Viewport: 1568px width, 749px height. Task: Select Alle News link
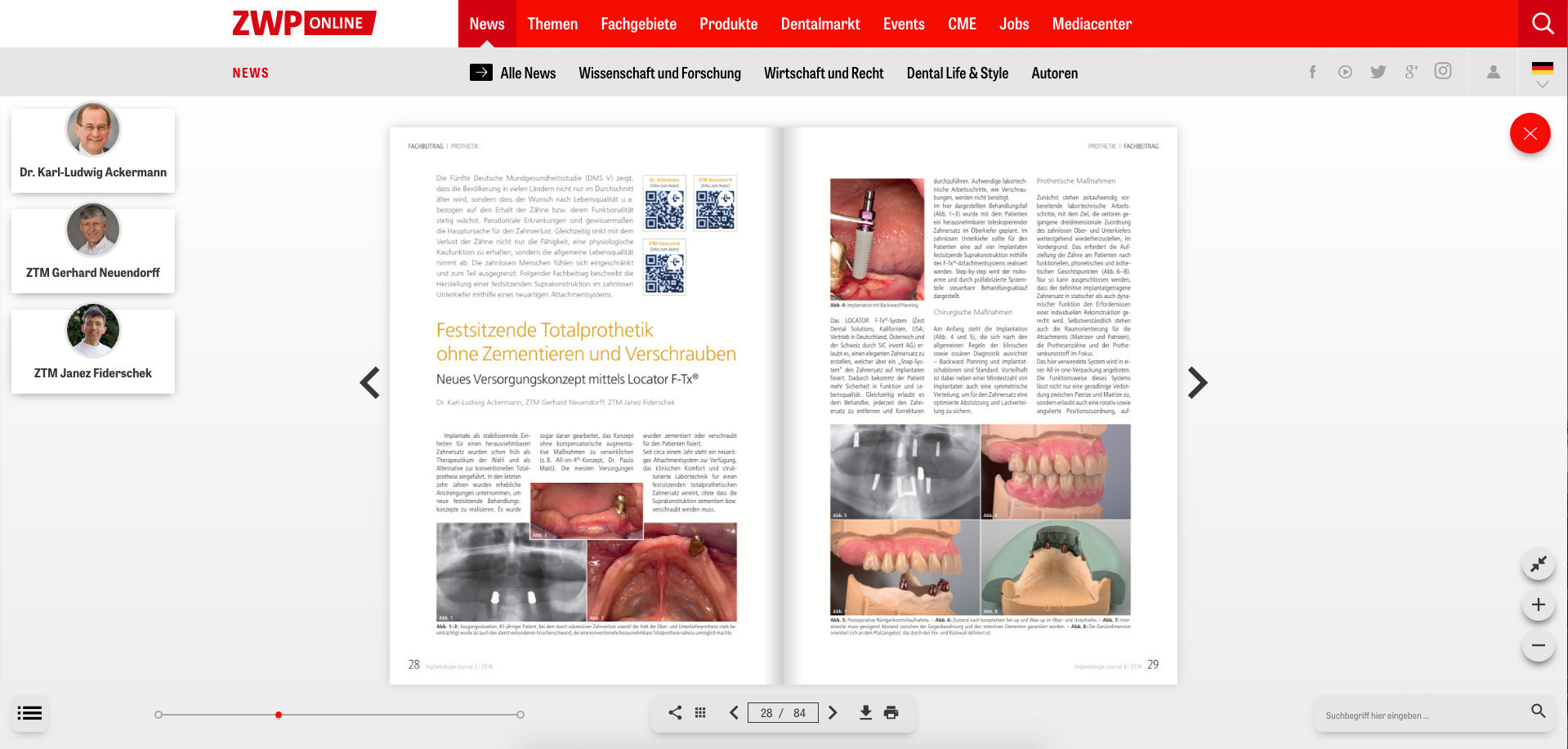point(528,73)
